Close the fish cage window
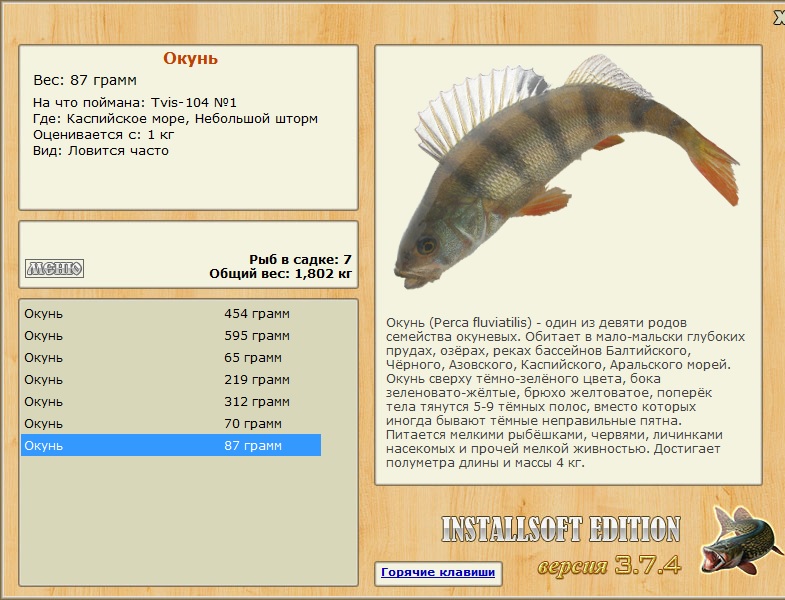The width and height of the screenshot is (785, 600). pos(779,18)
